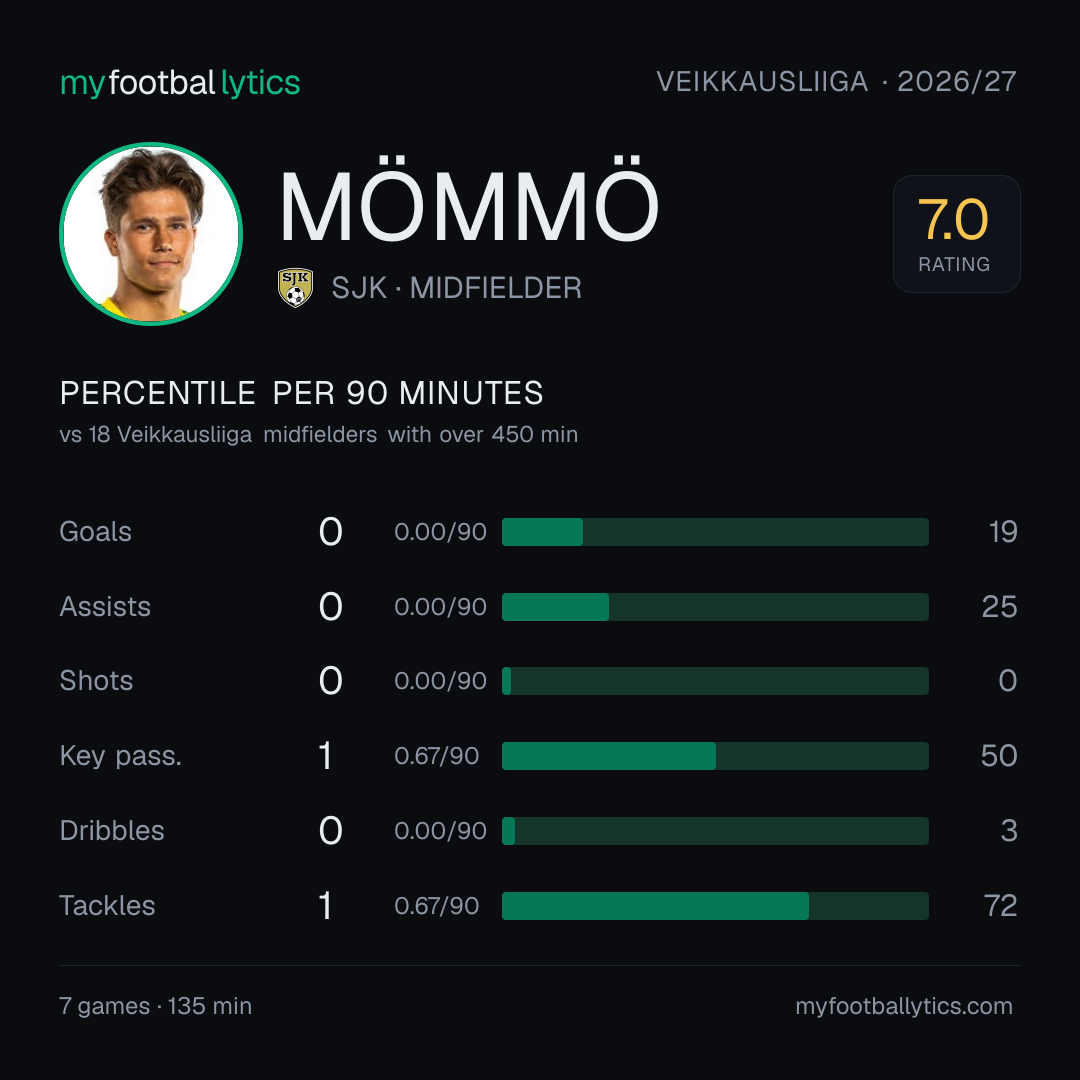Select the SJK · Midfielder text
The image size is (1080, 1080).
click(x=457, y=288)
